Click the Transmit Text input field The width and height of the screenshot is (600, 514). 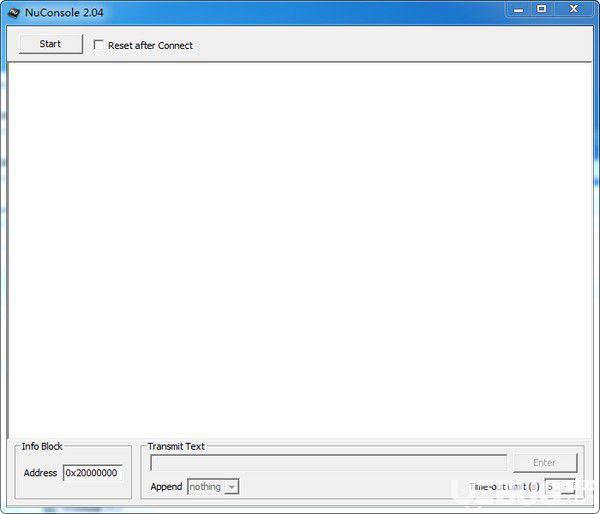pos(328,463)
